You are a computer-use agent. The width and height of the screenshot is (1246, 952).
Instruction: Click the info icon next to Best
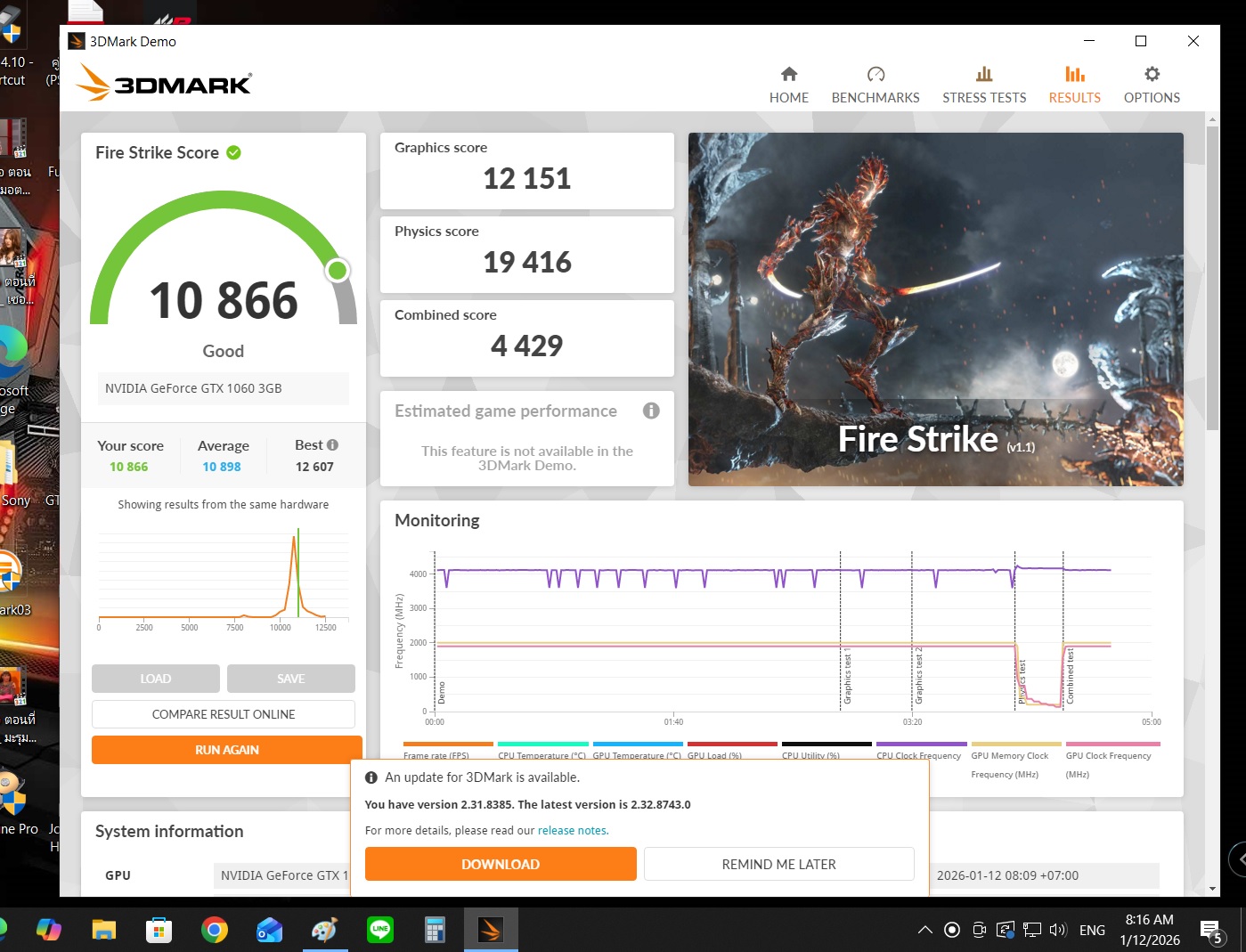(333, 445)
